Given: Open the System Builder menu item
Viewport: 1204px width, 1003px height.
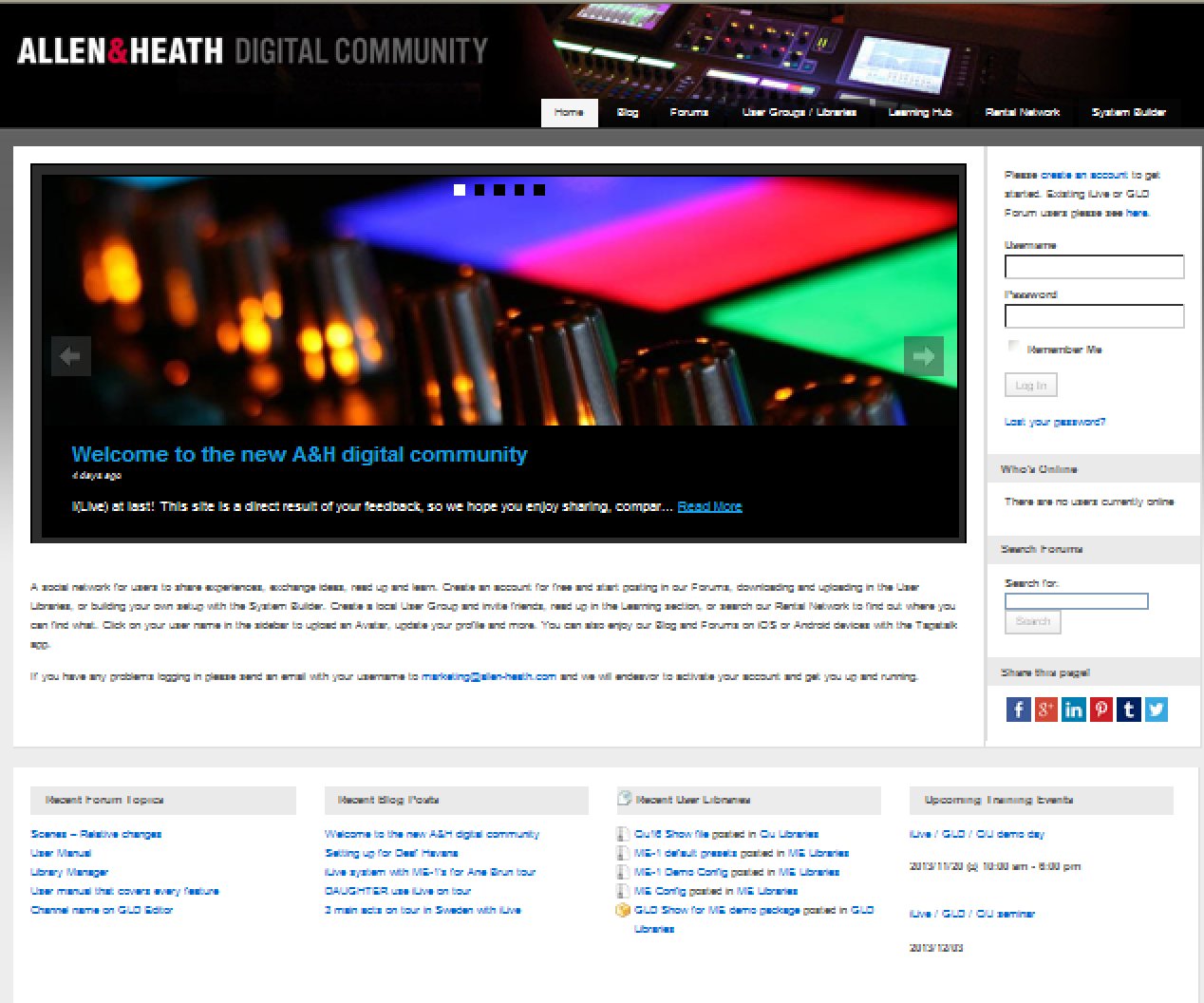Looking at the screenshot, I should point(1129,112).
